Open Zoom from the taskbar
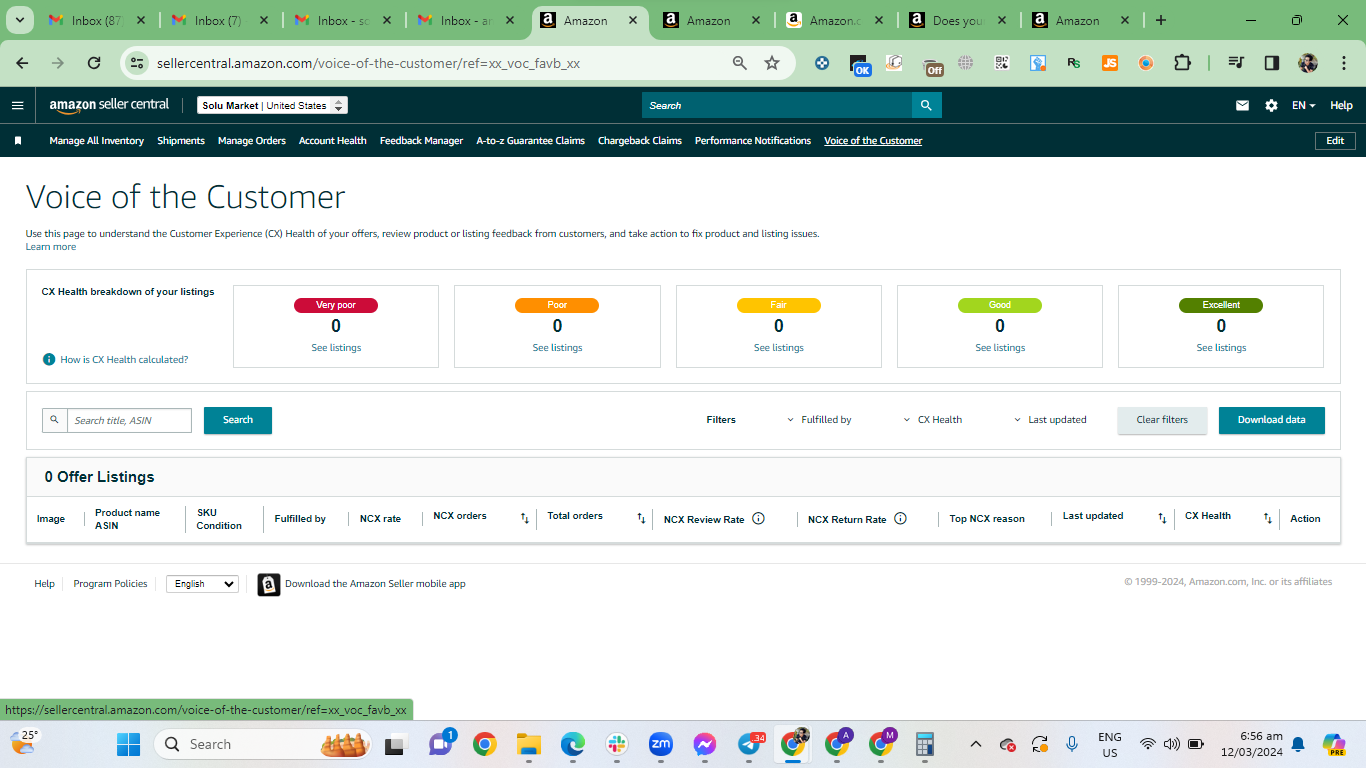 pyautogui.click(x=660, y=744)
